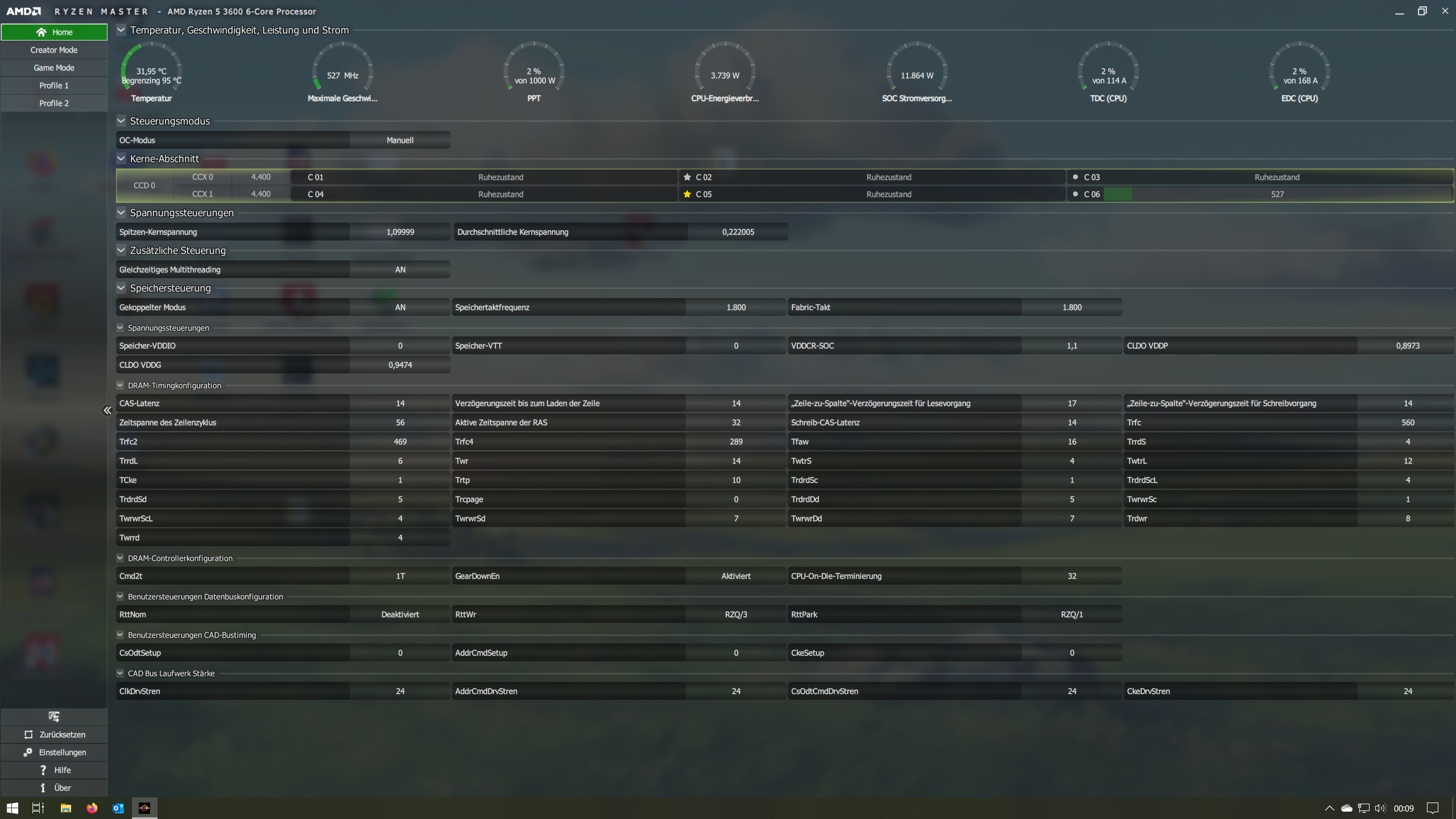Click the profile import icon above Zurücksetzen

(x=53, y=717)
